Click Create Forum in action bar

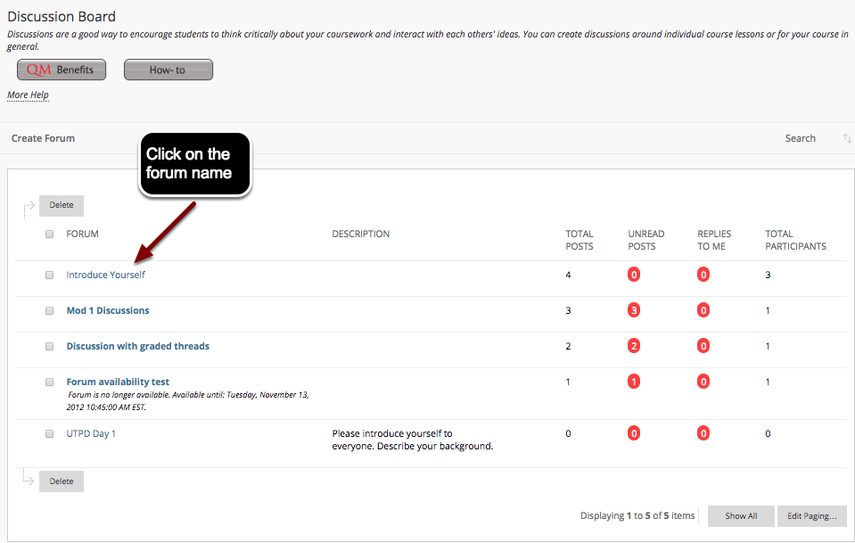[x=43, y=138]
